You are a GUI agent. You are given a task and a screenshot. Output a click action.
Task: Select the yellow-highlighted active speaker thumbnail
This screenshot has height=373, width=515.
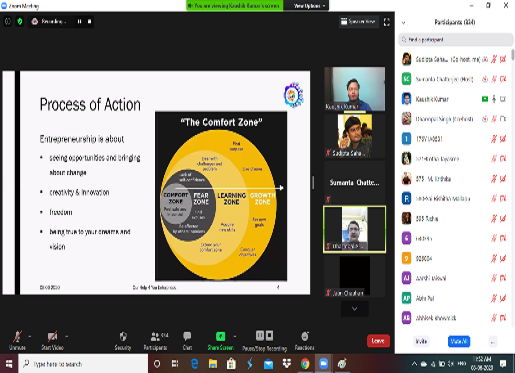pos(354,229)
